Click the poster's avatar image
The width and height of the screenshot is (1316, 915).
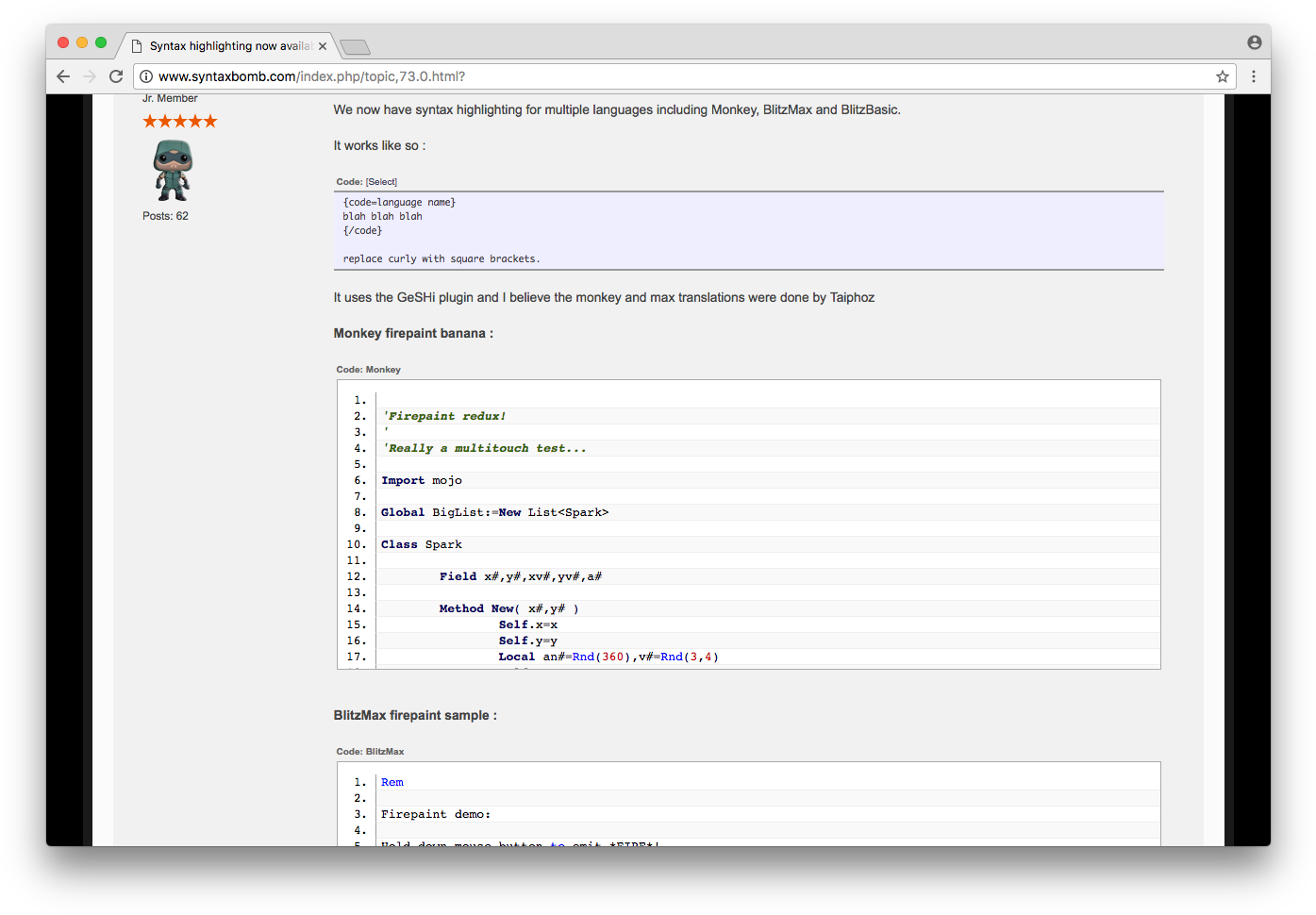(173, 170)
